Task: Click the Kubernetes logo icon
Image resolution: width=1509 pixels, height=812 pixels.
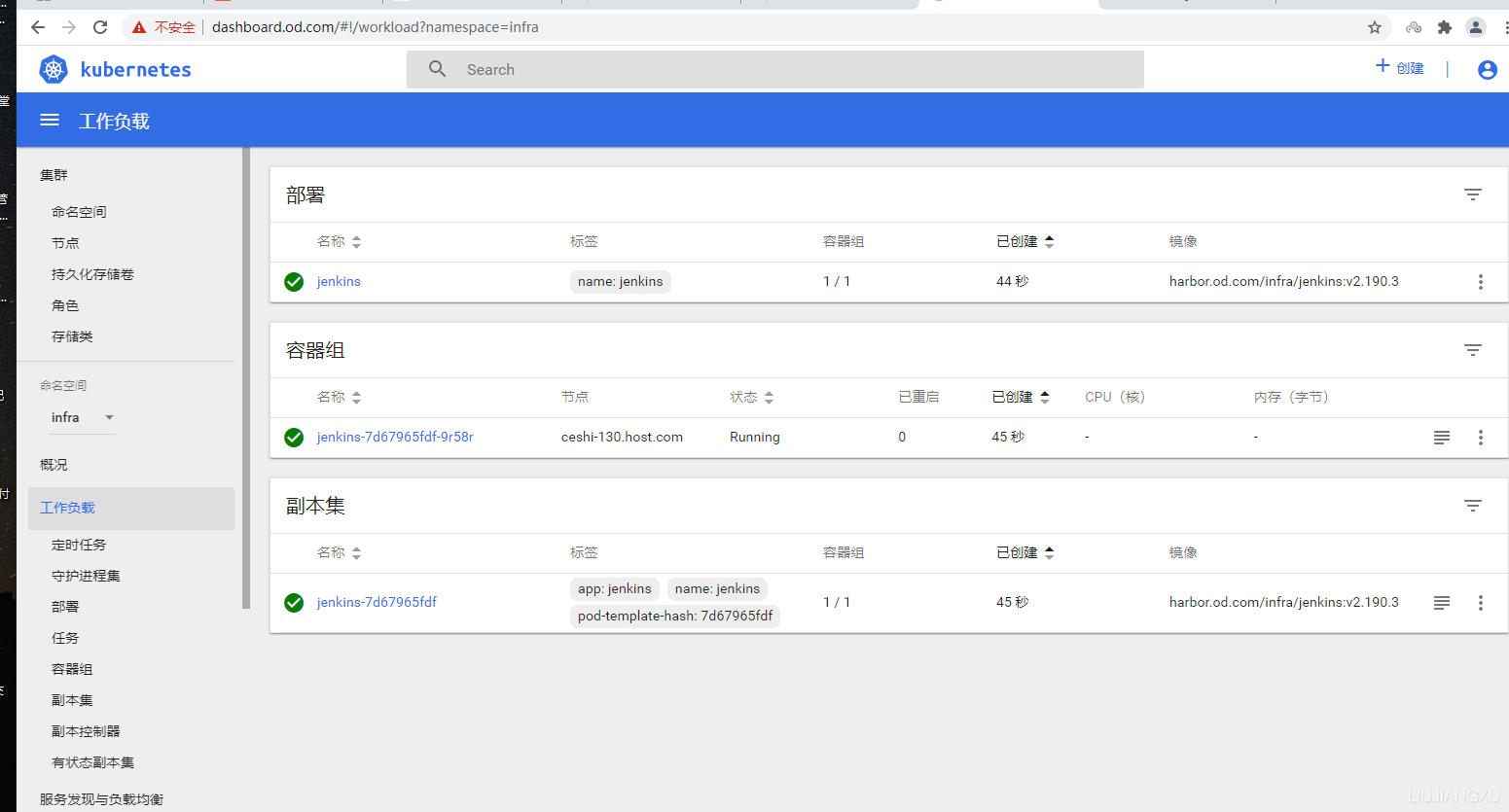Action: pos(54,69)
